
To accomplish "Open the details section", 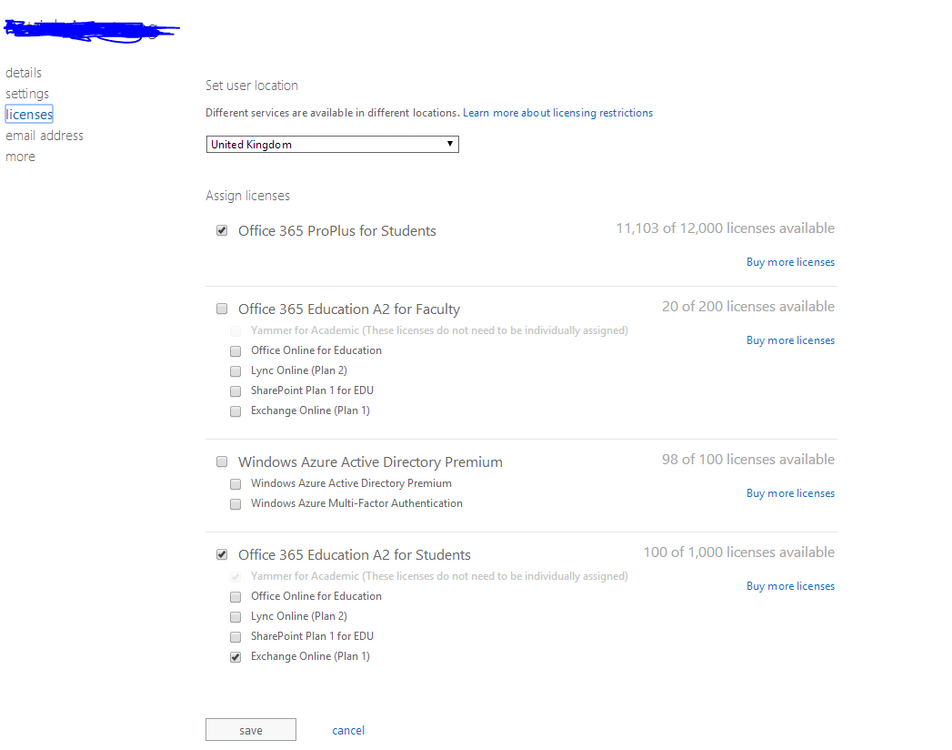I will [24, 73].
